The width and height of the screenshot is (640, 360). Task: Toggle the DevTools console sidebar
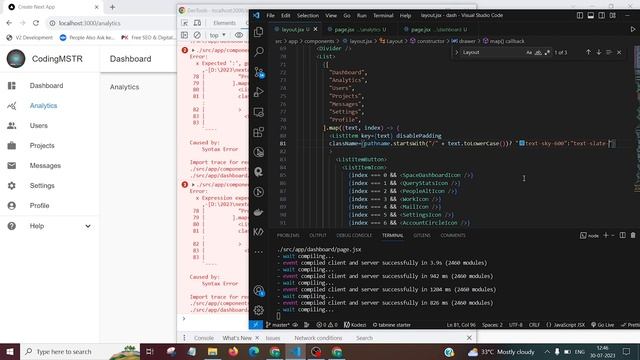pyautogui.click(x=184, y=35)
